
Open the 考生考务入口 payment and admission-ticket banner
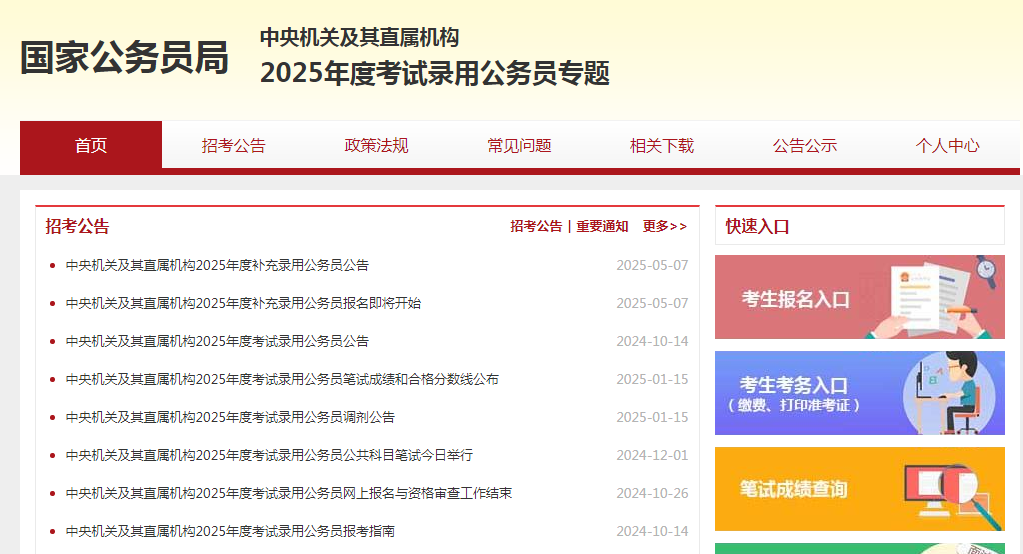859,393
